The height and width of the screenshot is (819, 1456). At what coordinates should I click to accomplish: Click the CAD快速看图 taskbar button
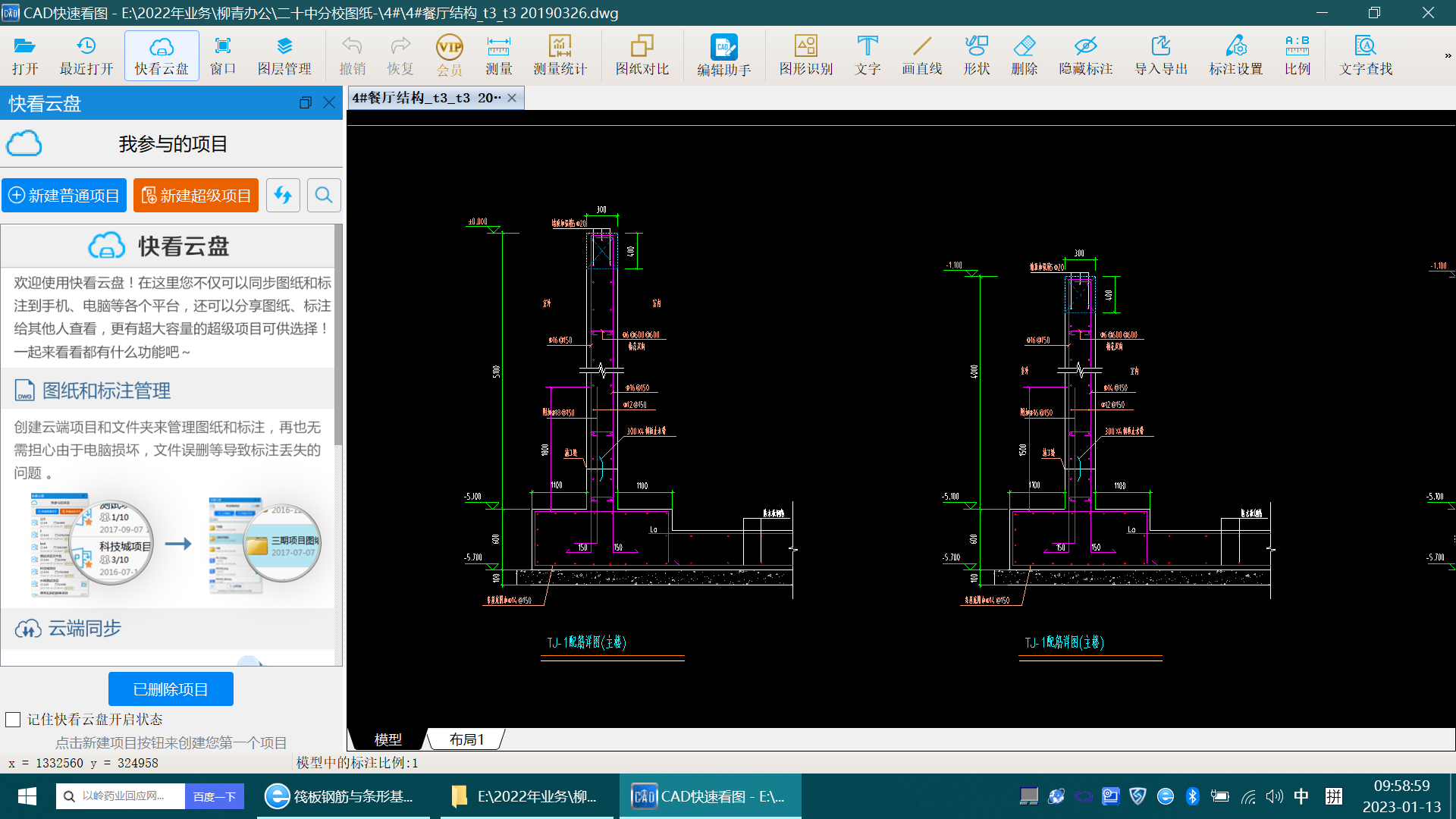pos(710,796)
